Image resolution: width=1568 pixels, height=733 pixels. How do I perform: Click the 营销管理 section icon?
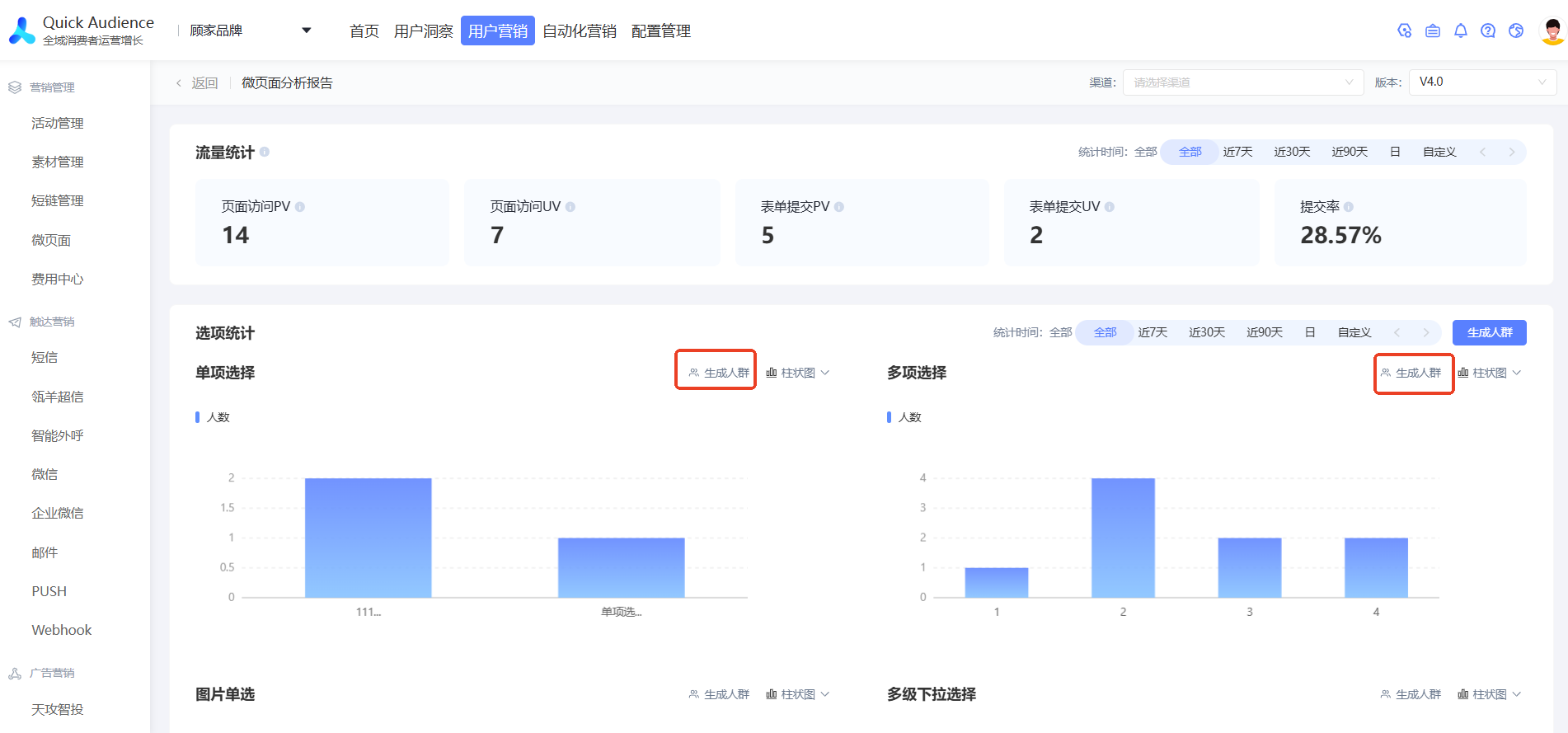tap(15, 87)
